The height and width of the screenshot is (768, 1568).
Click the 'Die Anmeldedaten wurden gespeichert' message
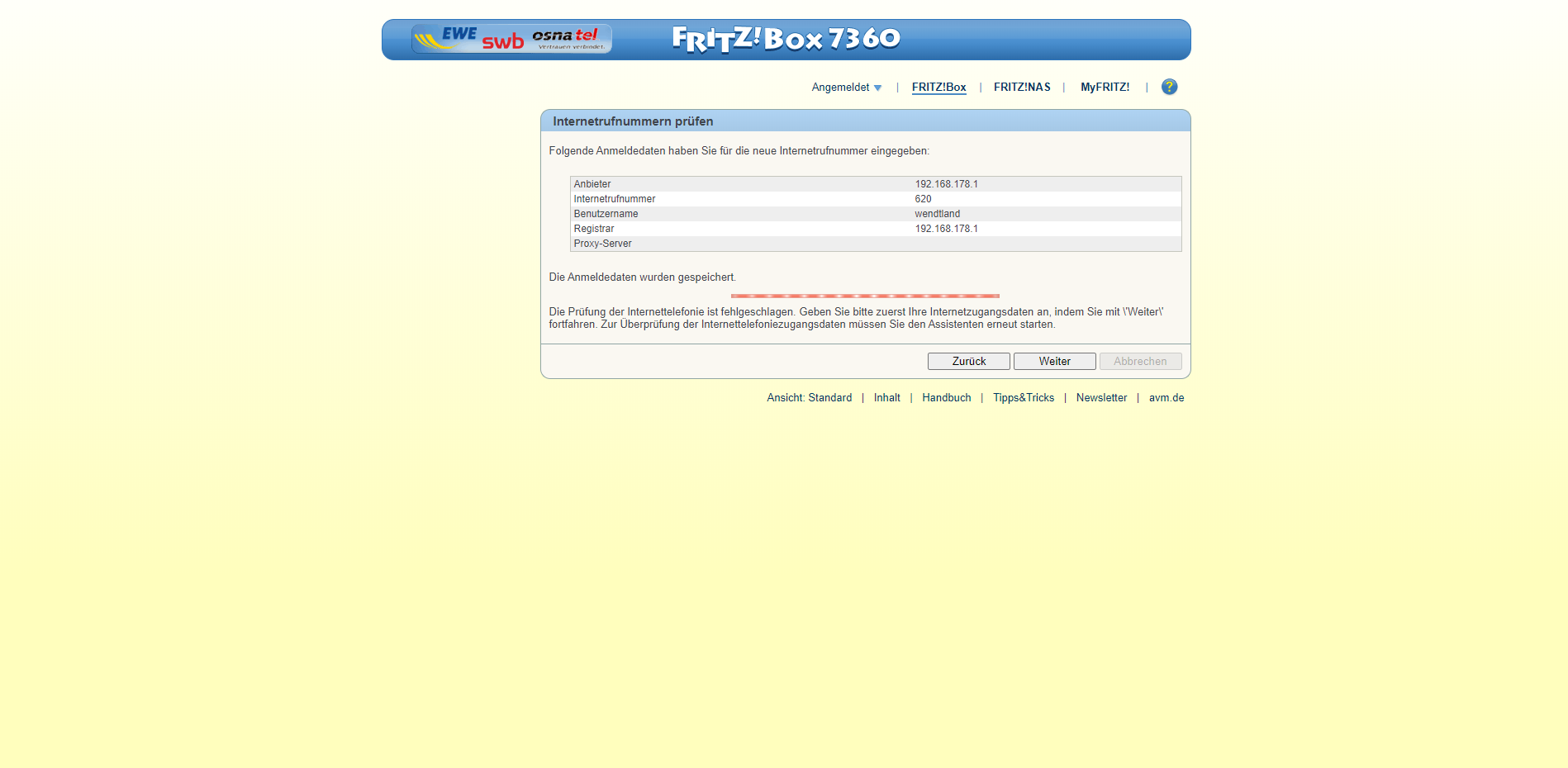(642, 277)
